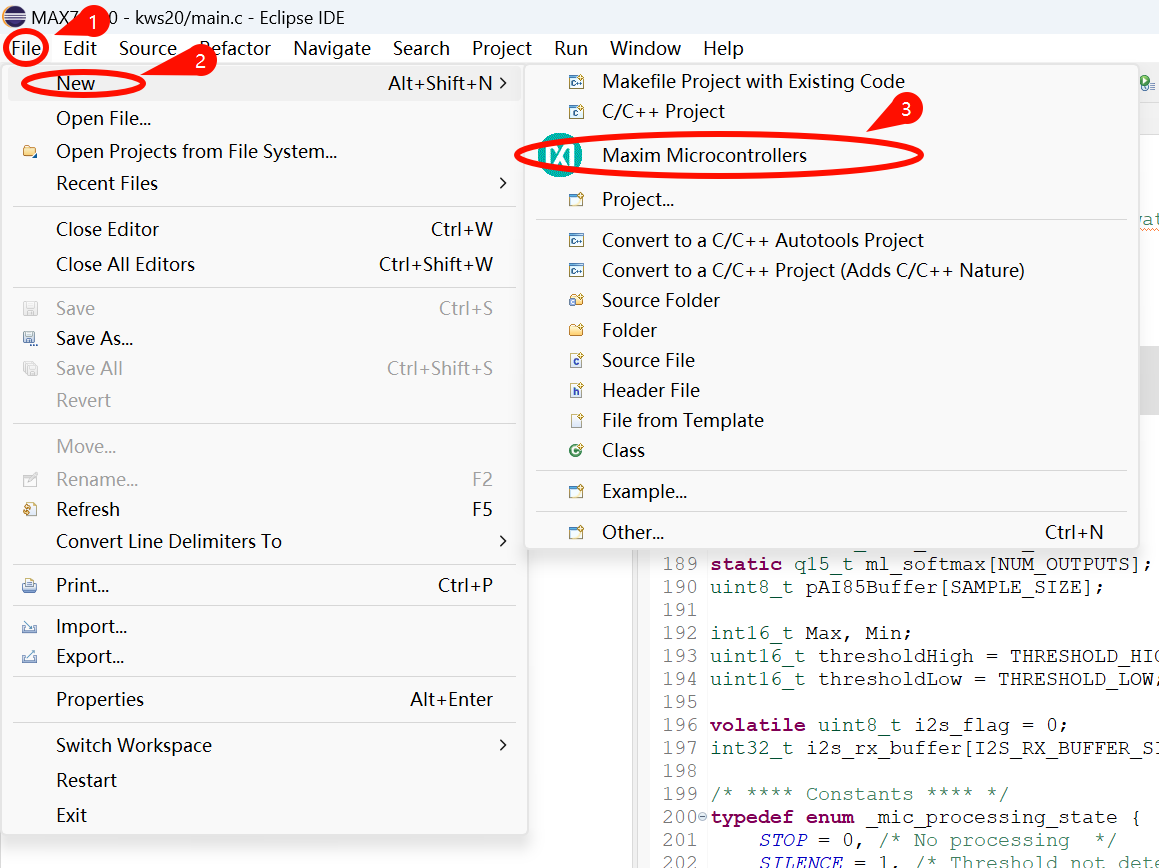Click the Print... printer icon

click(30, 586)
